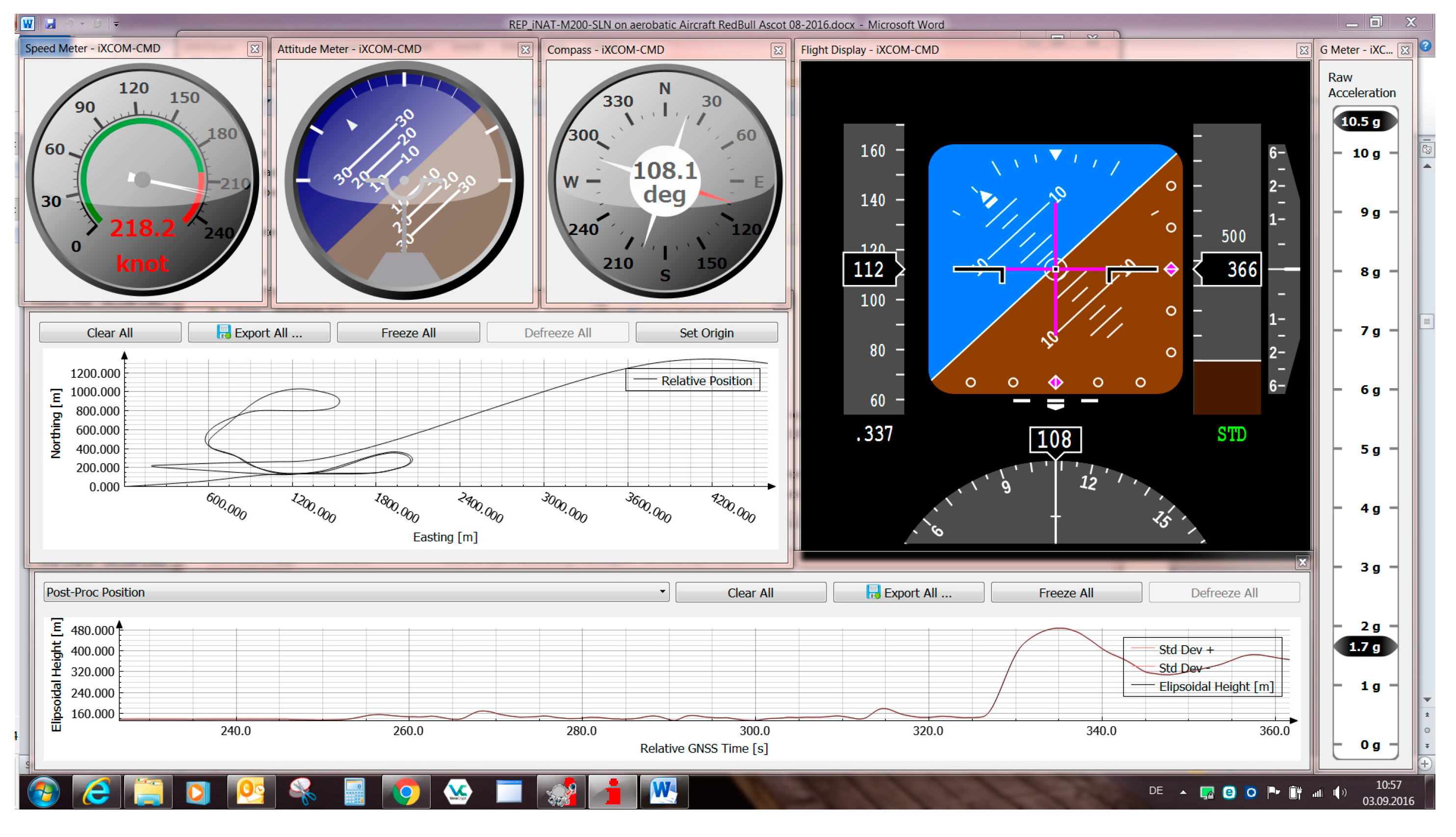This screenshot has height=837, width=1456.
Task: Click the volume speaker tray icon
Action: point(1339,793)
